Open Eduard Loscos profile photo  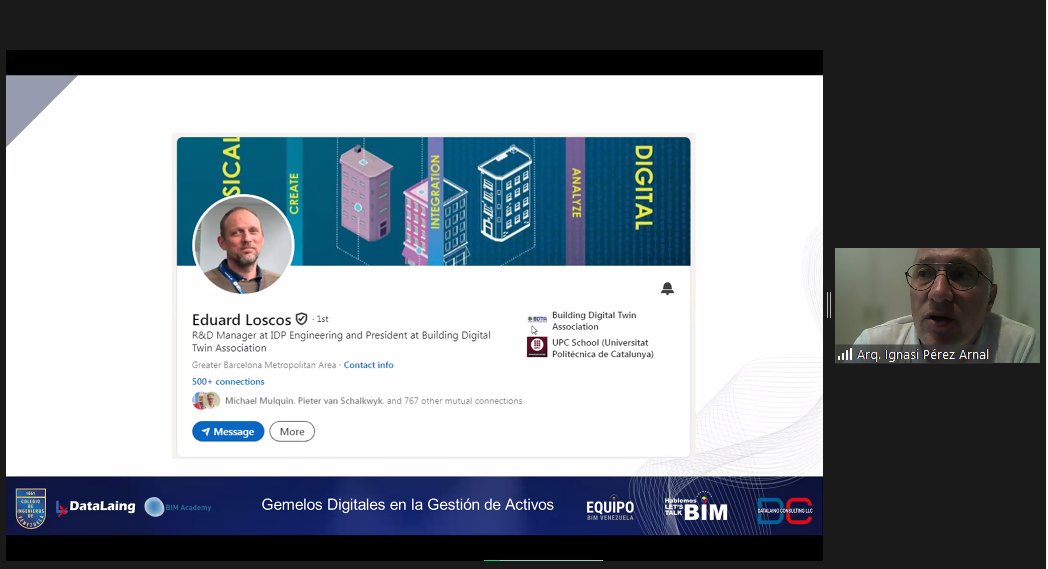coord(243,245)
